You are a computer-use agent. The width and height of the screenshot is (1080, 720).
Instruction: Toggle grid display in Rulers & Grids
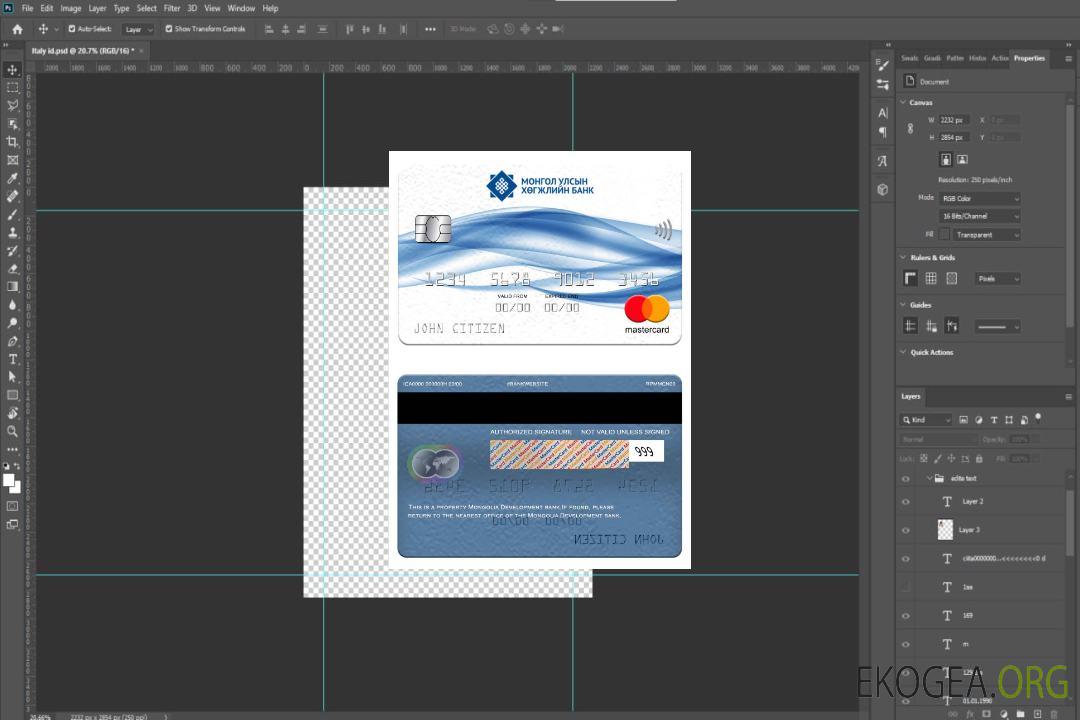point(931,278)
